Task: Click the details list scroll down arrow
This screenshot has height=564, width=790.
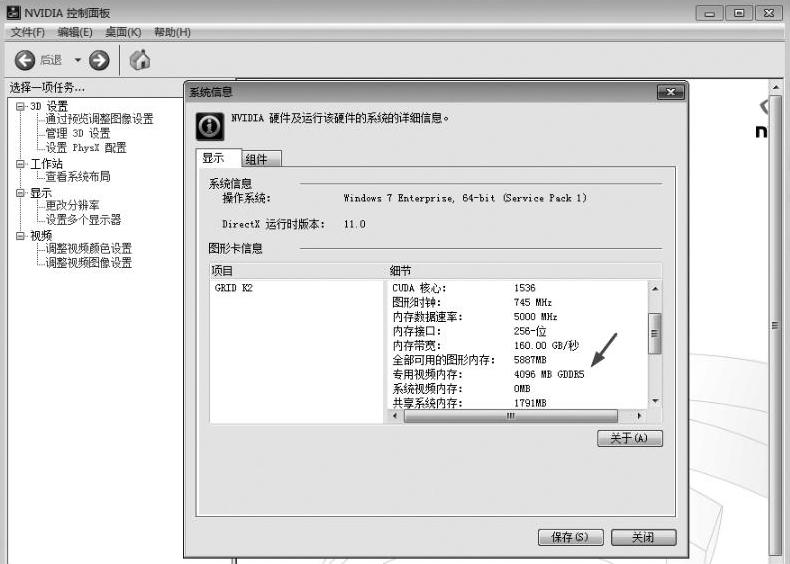Action: click(654, 401)
